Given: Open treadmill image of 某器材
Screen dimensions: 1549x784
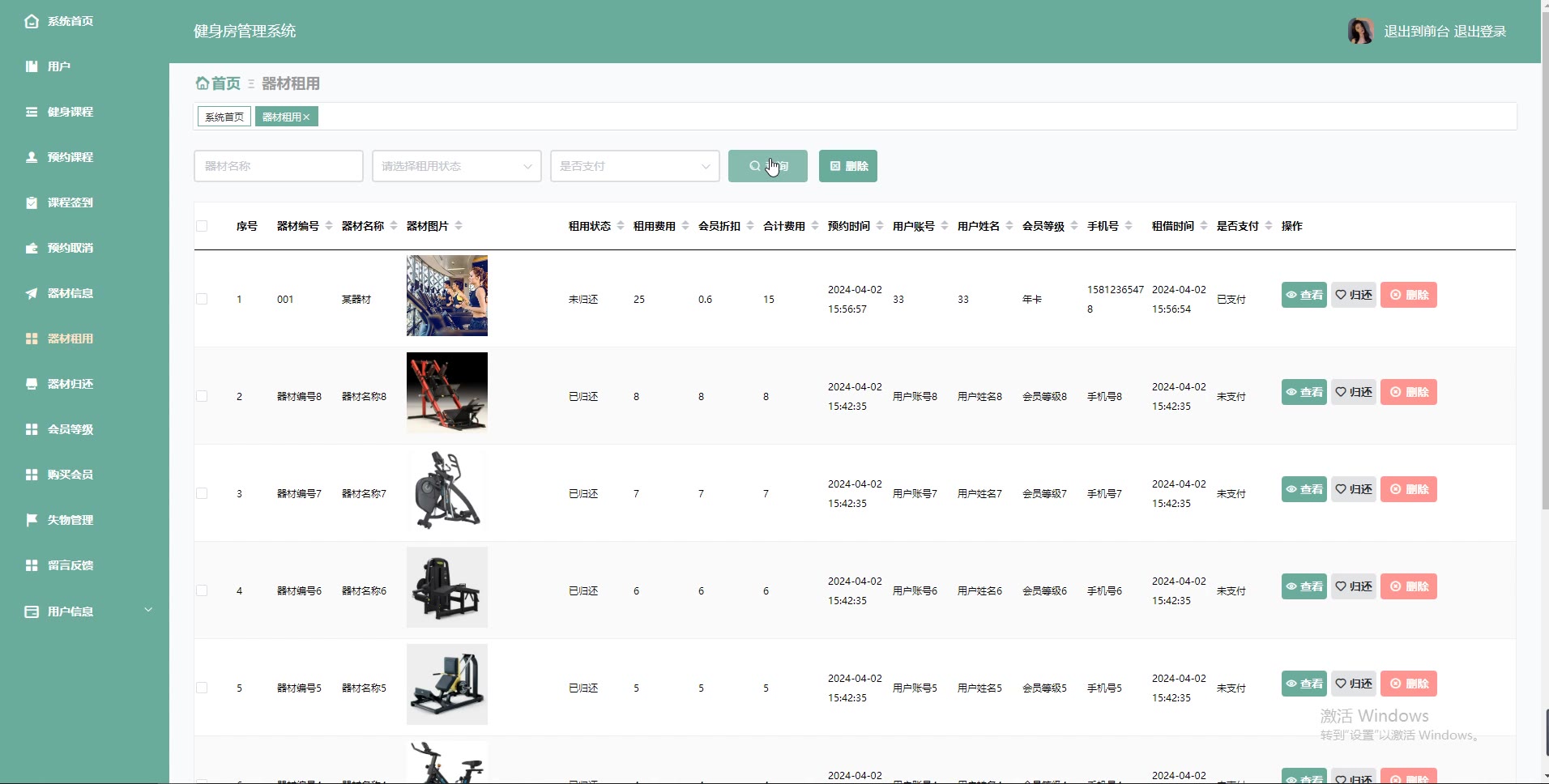Looking at the screenshot, I should coord(447,296).
